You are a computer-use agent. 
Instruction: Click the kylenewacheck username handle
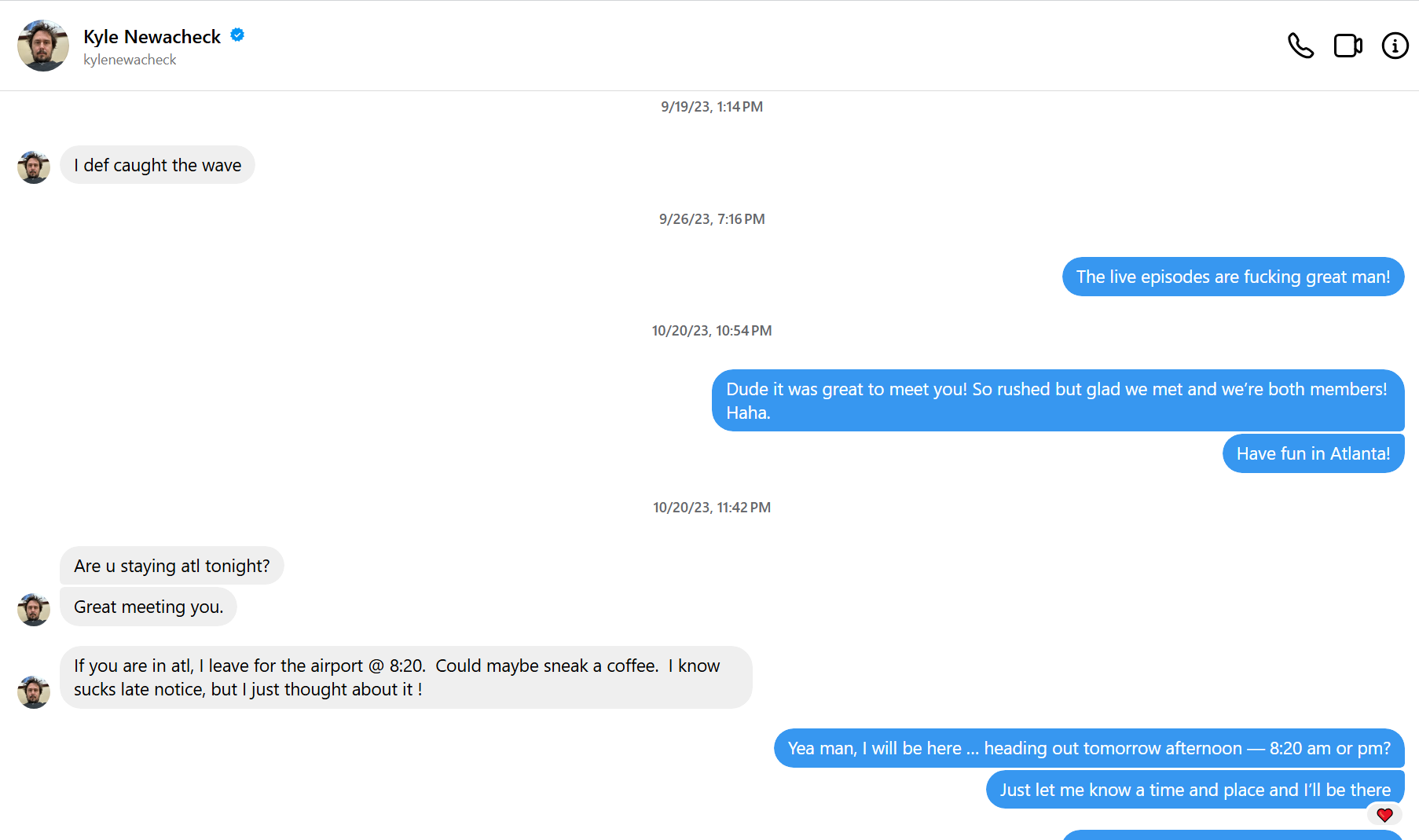pos(130,60)
